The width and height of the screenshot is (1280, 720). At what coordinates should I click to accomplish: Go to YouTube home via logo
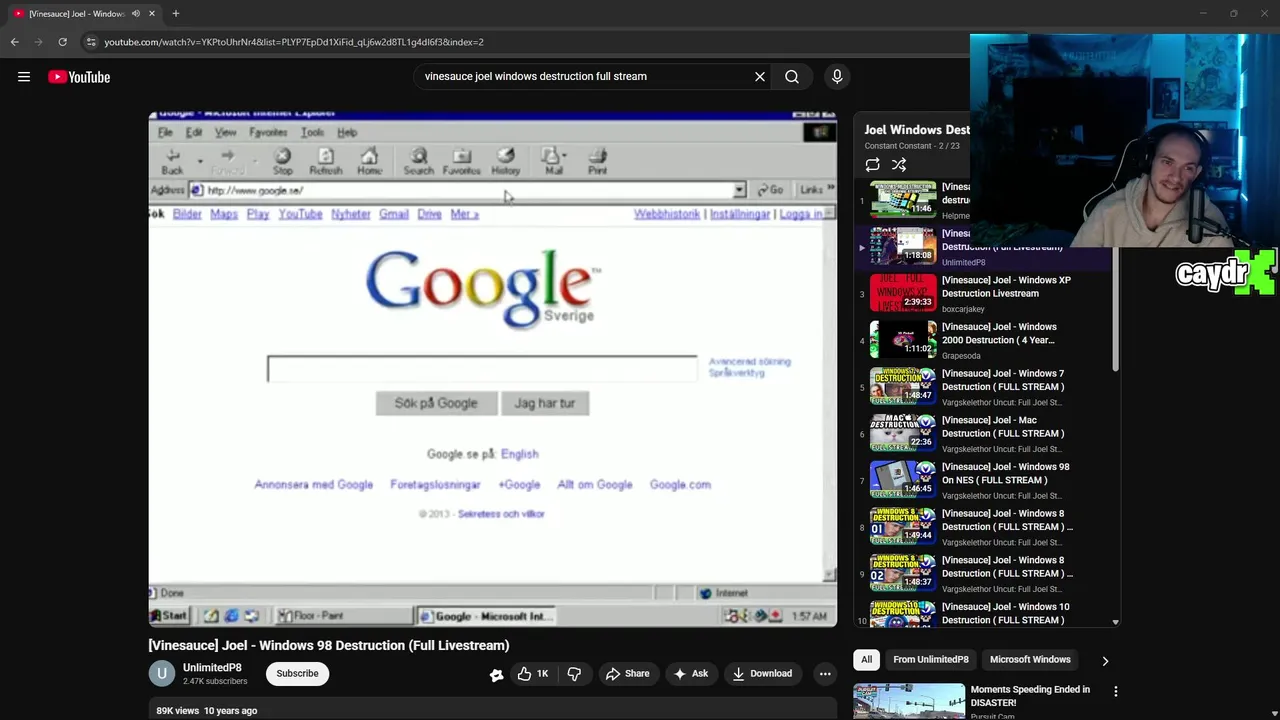click(x=79, y=77)
